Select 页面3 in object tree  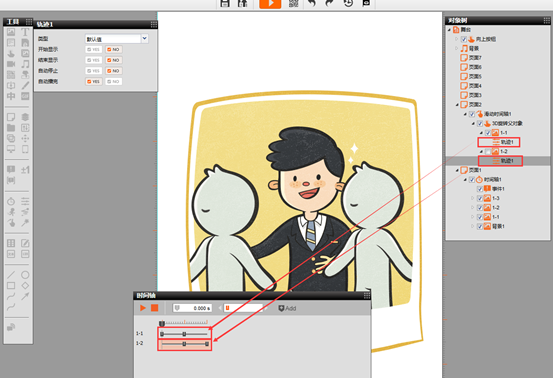click(475, 95)
